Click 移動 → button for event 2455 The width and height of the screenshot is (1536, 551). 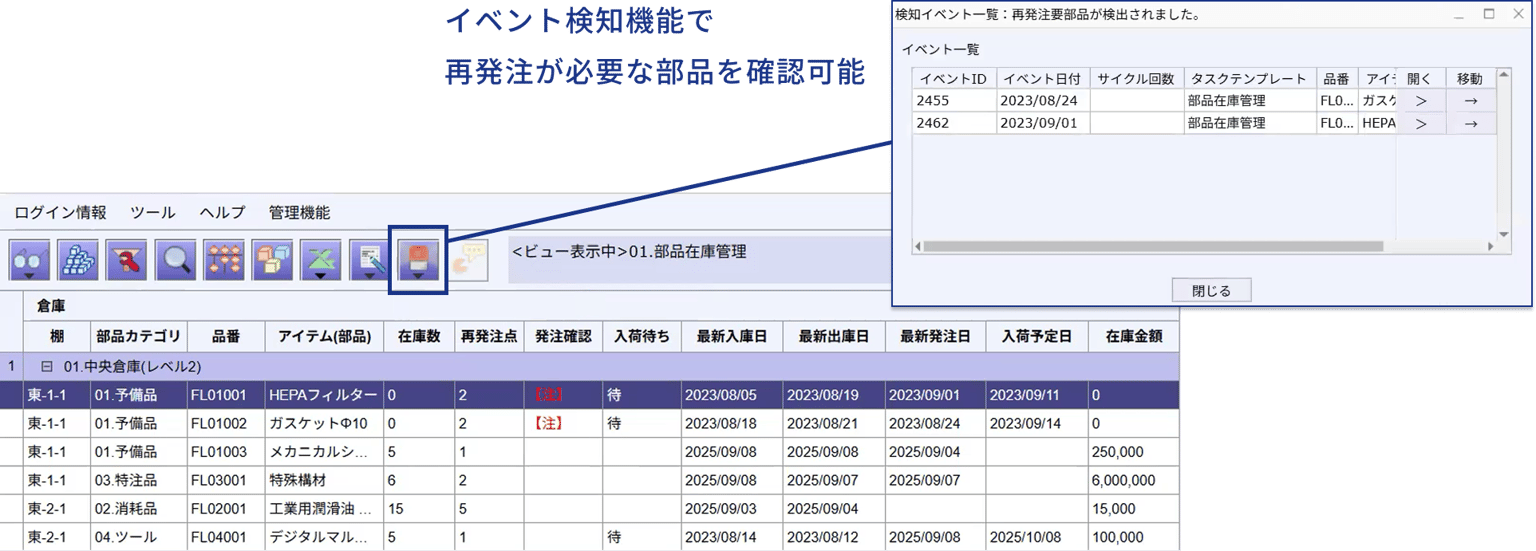1470,100
